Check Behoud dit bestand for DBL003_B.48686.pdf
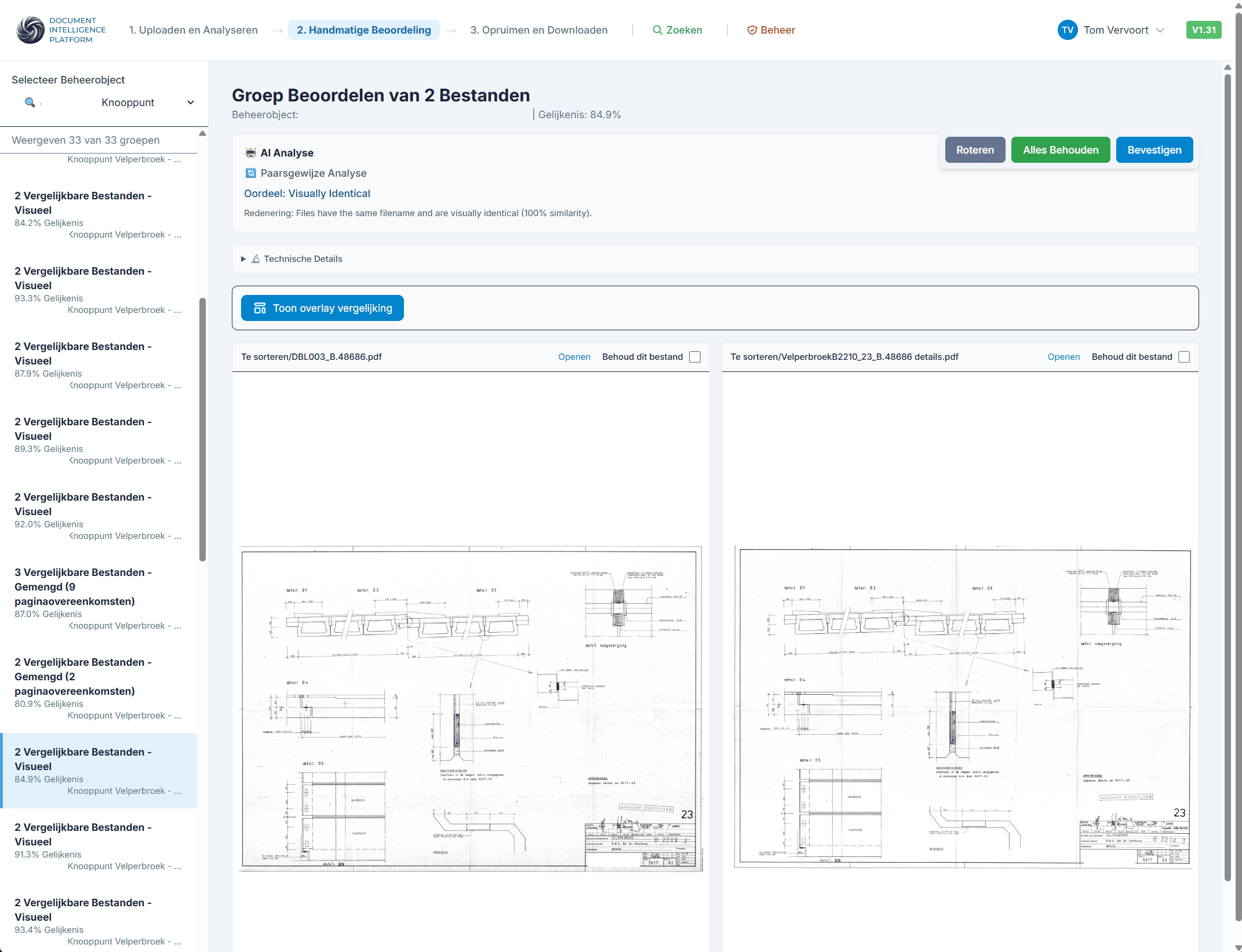 pyautogui.click(x=695, y=357)
